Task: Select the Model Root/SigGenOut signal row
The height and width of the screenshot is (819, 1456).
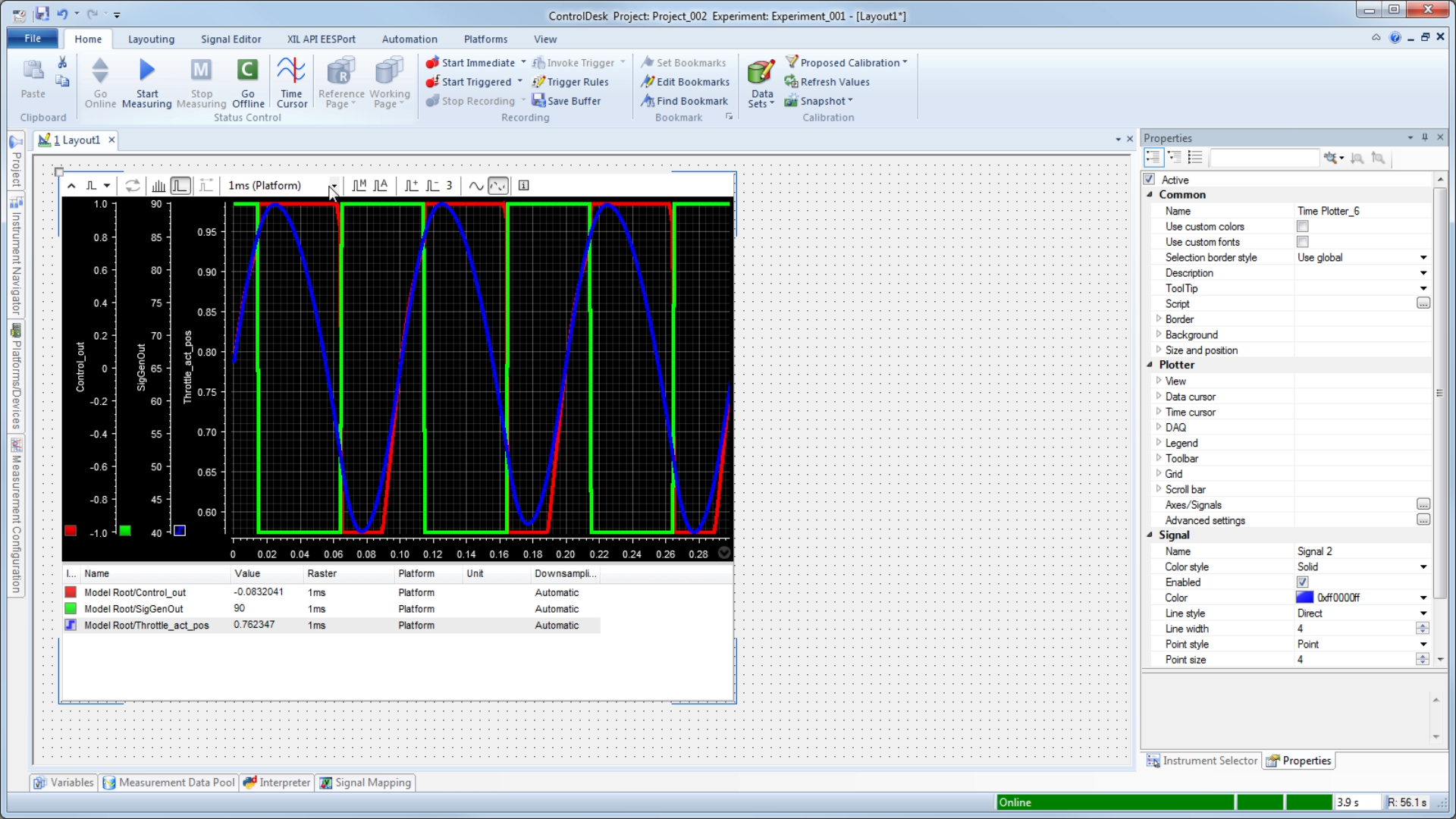Action: coord(134,609)
